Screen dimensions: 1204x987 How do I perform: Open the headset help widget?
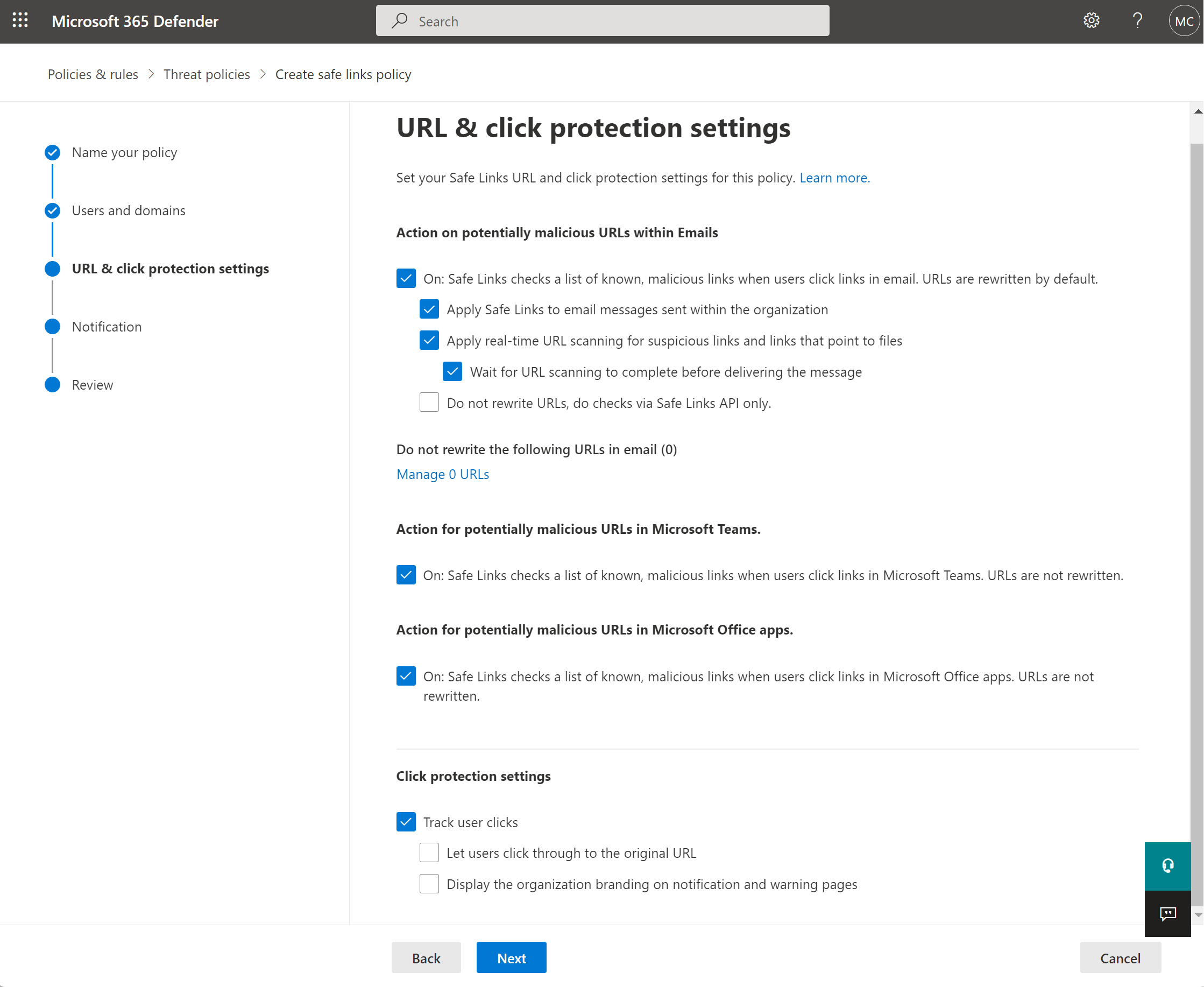[x=1168, y=866]
